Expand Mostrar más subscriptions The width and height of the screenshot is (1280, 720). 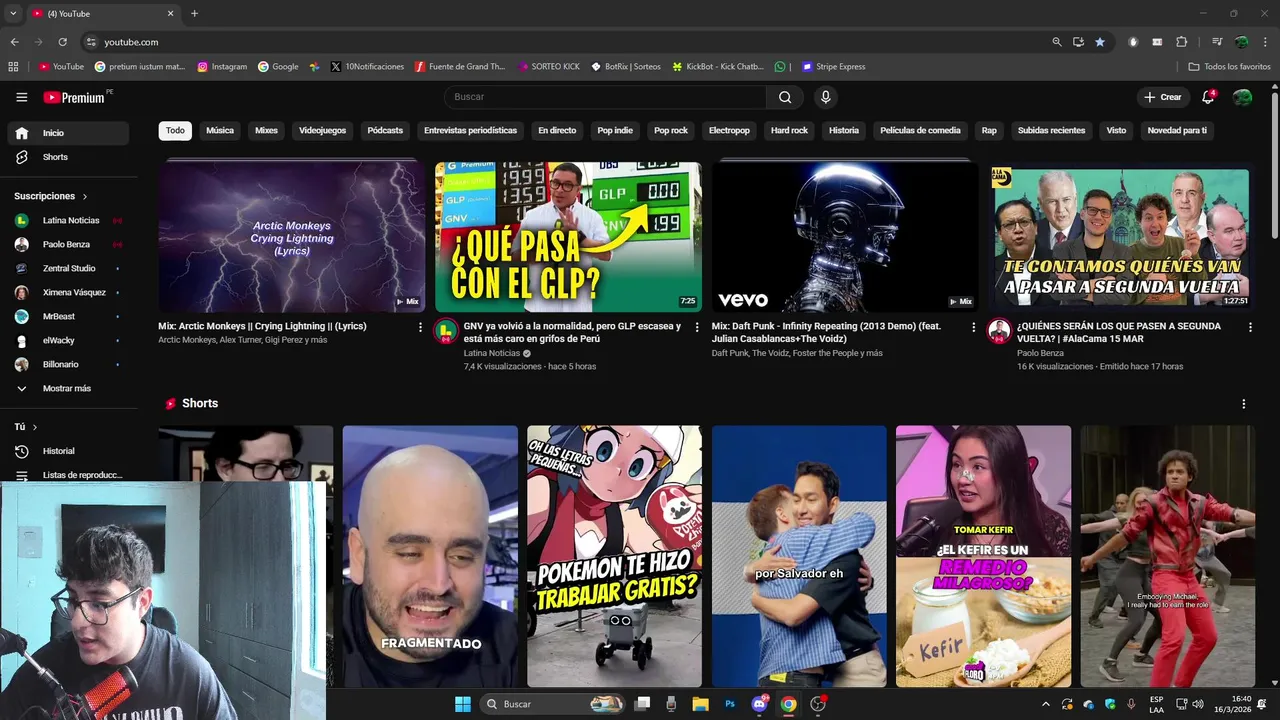[x=68, y=388]
